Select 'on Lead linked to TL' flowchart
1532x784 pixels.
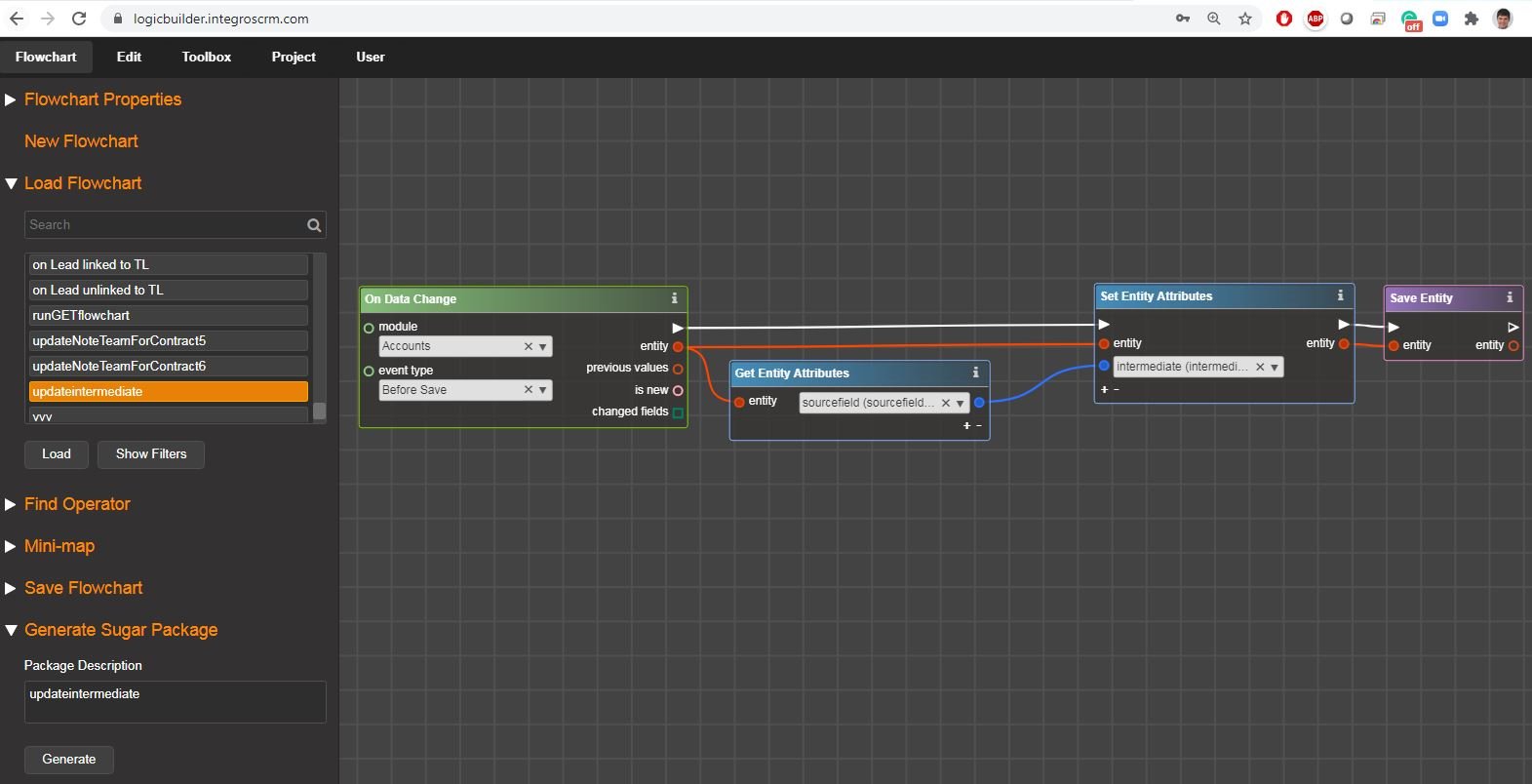[169, 264]
